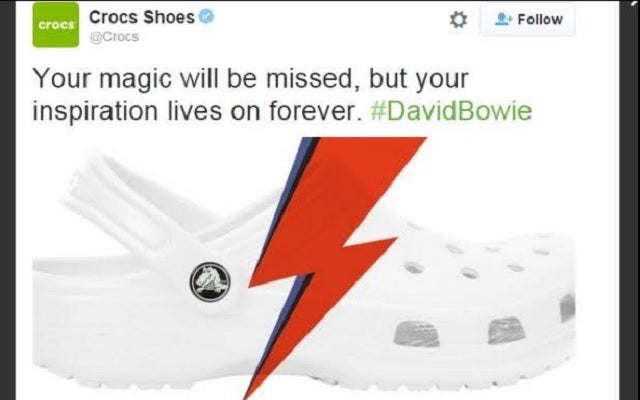Open the Crocs Shoes display name link
This screenshot has width=640, height=400.
coord(142,17)
